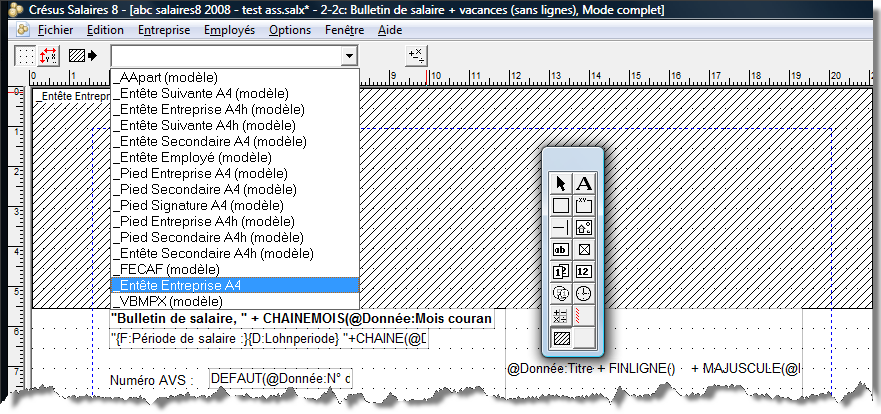Choose '_Pied Entreprise A4 (modèle)'
This screenshot has width=881, height=414.
[x=235, y=173]
